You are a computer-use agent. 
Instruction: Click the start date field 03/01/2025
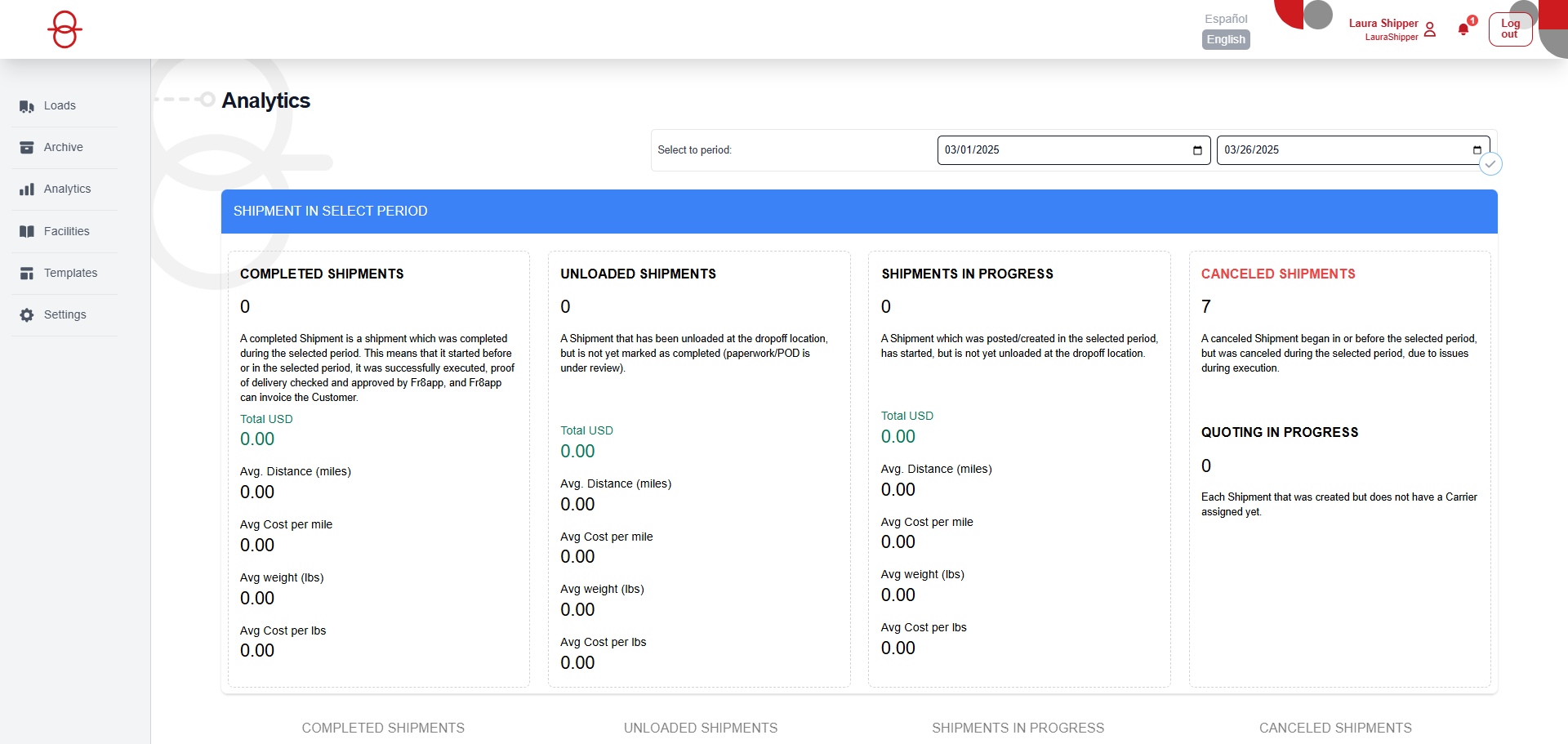click(x=1074, y=150)
